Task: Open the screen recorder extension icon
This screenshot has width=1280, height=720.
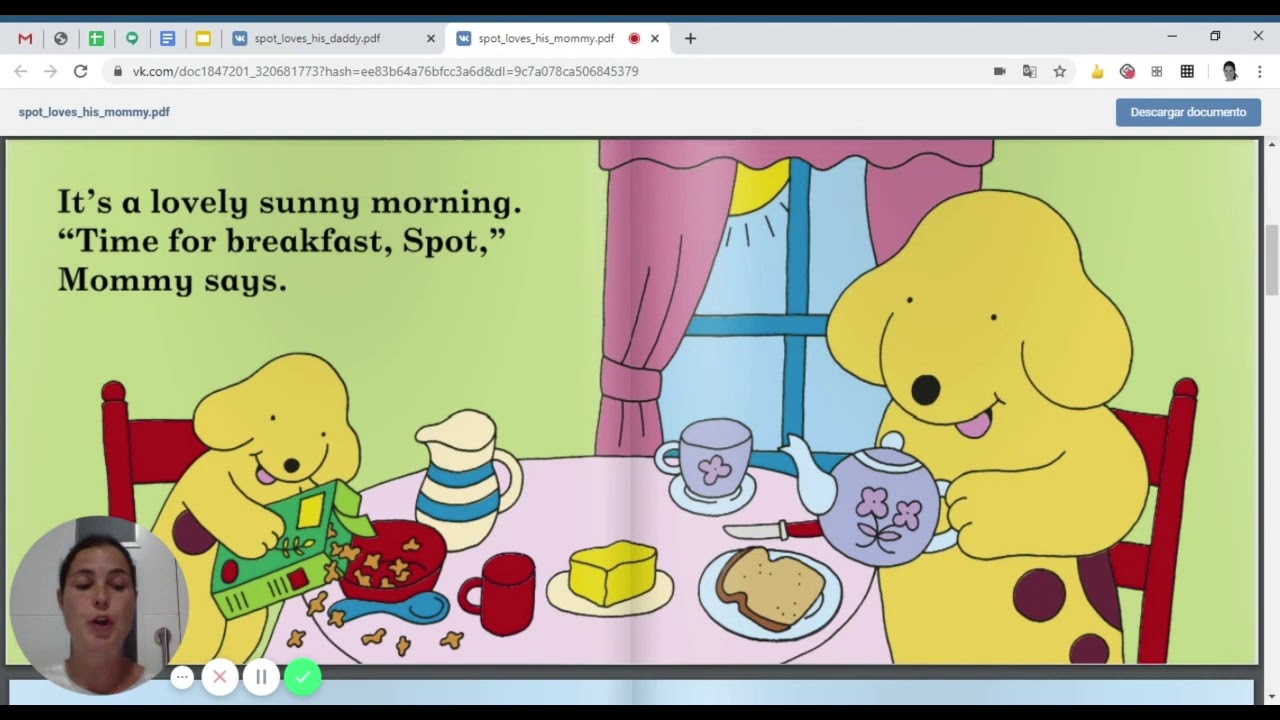Action: [1127, 71]
